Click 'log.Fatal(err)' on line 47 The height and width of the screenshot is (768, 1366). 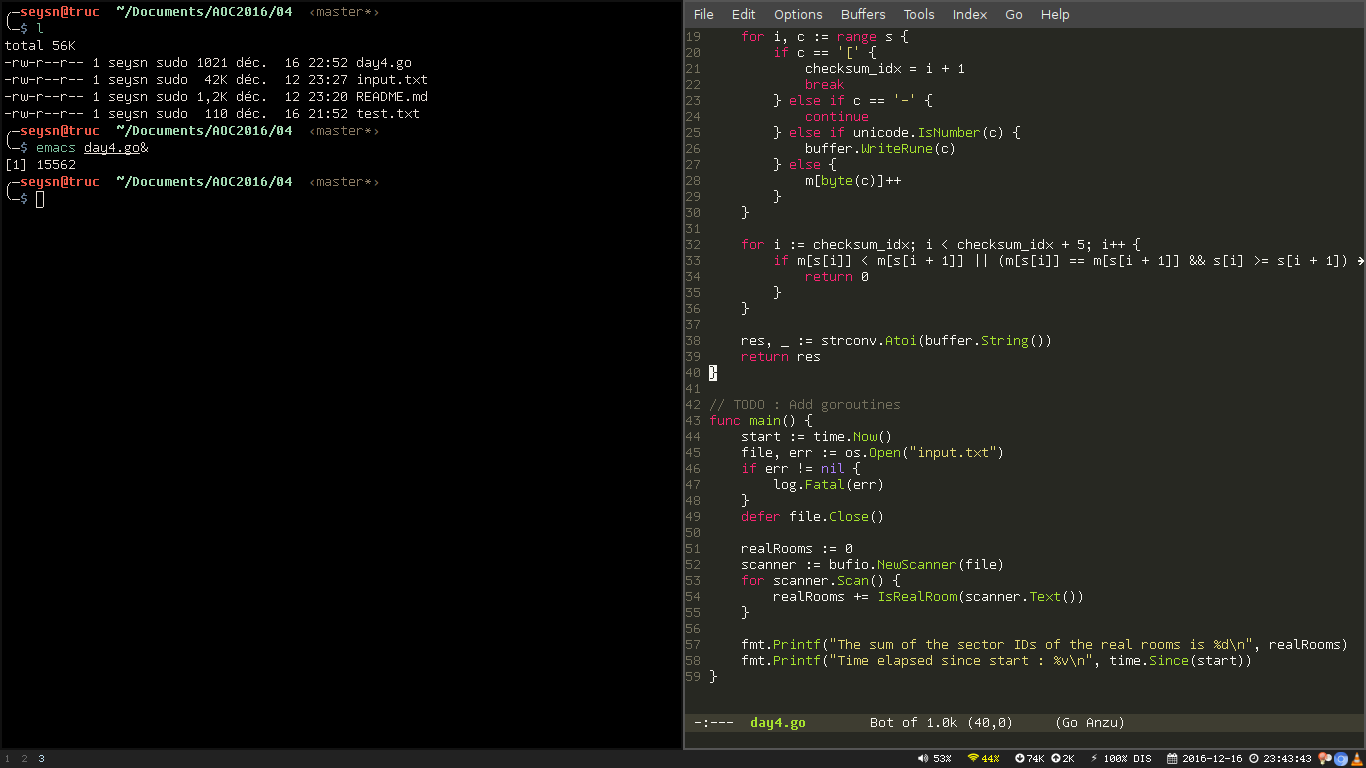(829, 485)
